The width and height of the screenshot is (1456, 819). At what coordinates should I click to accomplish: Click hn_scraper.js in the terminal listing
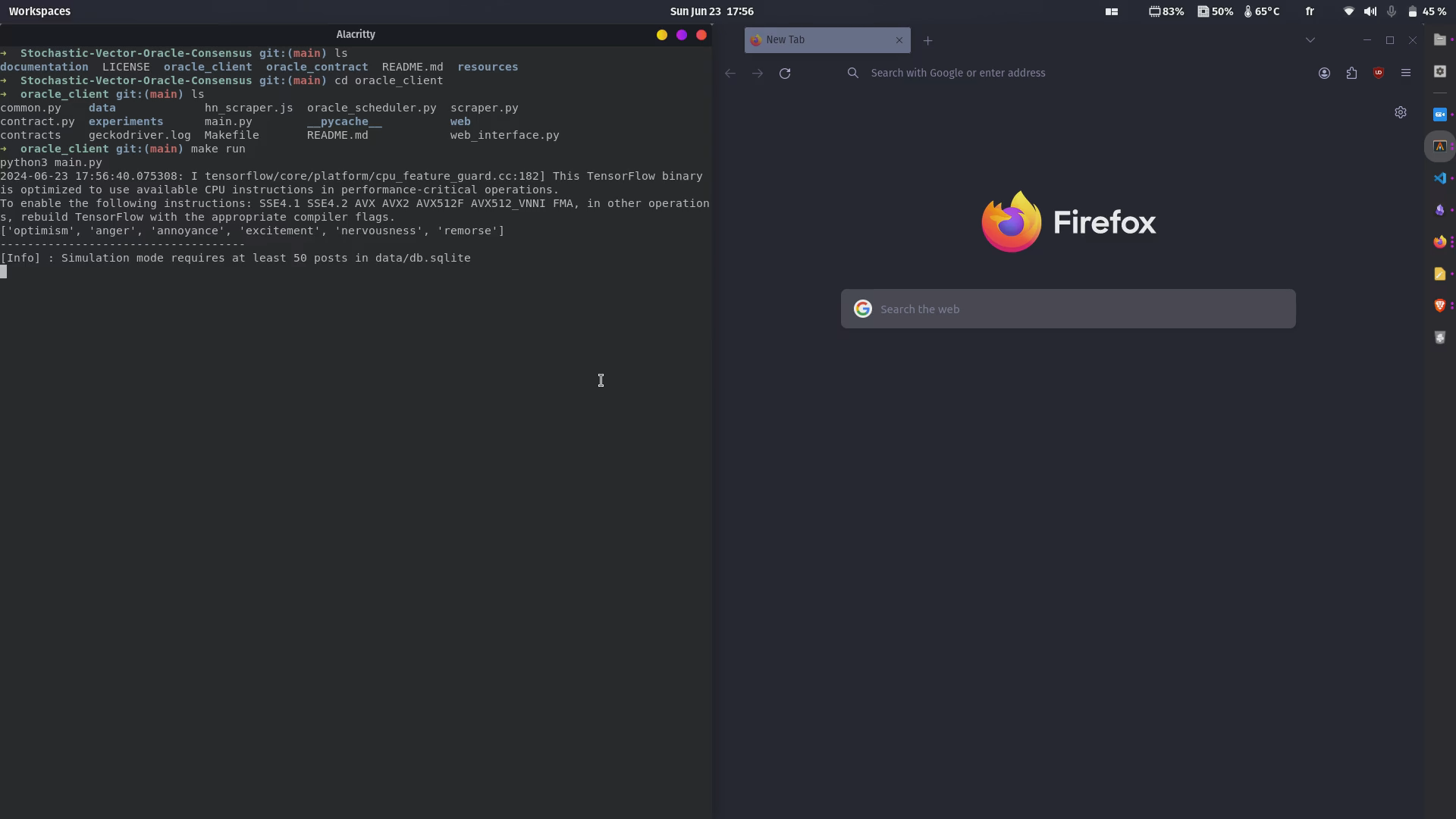[x=249, y=108]
